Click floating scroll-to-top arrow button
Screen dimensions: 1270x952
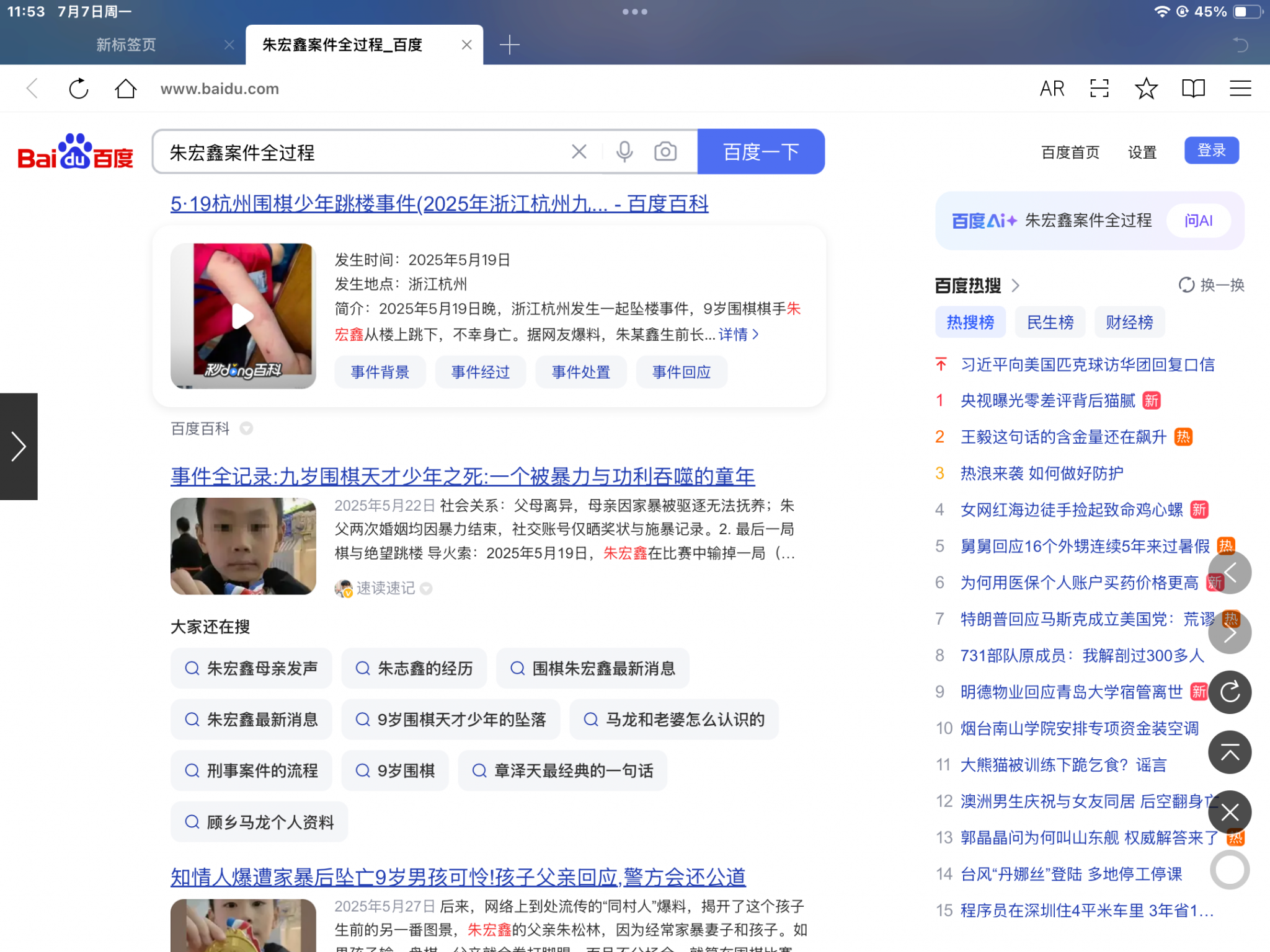pyautogui.click(x=1230, y=752)
